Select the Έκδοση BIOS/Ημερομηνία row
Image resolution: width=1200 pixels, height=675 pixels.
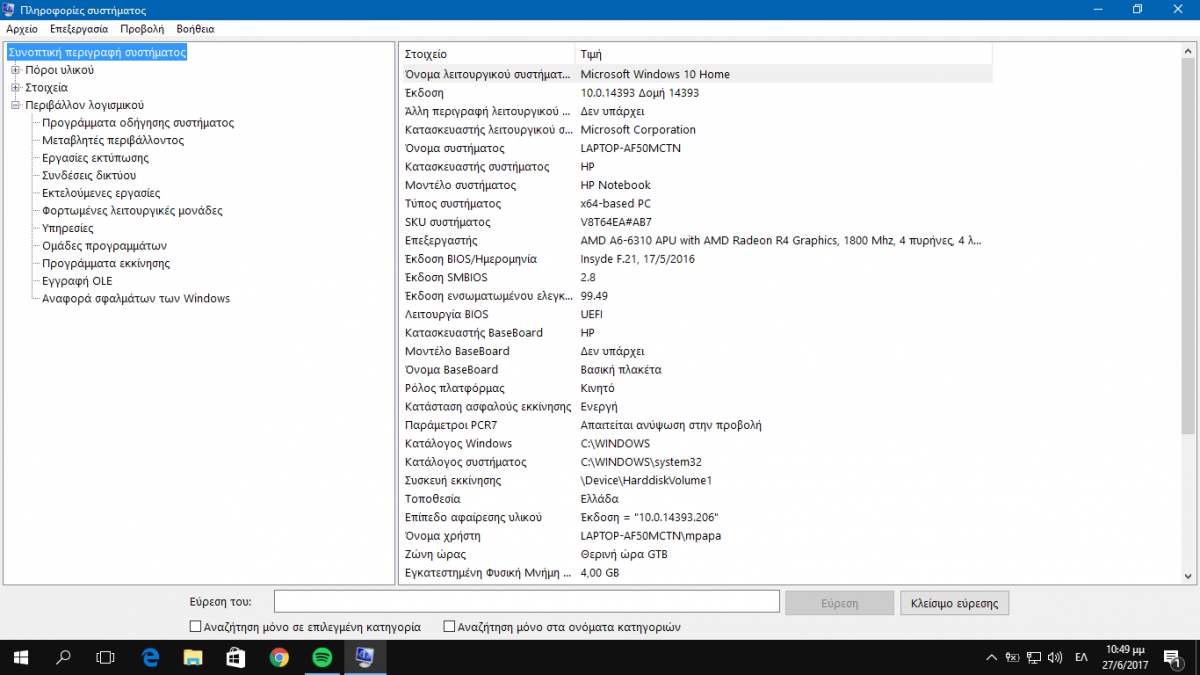[696, 259]
